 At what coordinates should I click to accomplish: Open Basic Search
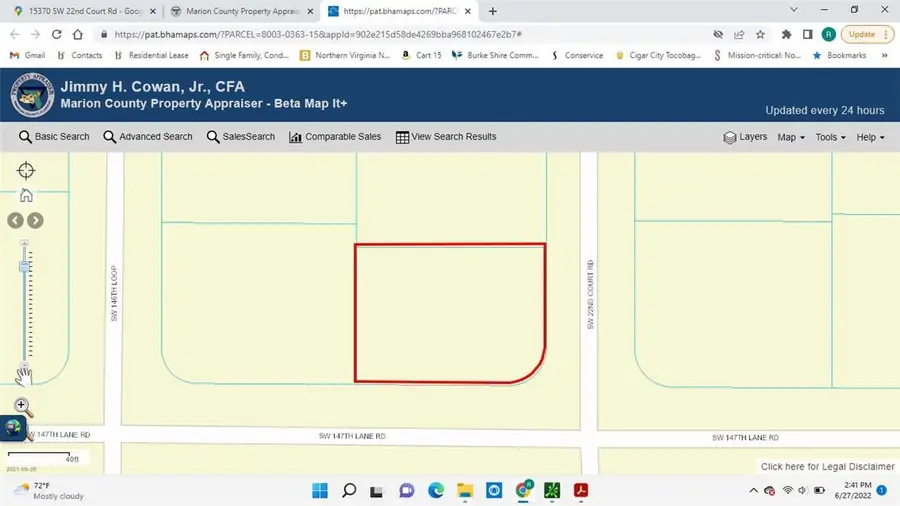point(54,137)
